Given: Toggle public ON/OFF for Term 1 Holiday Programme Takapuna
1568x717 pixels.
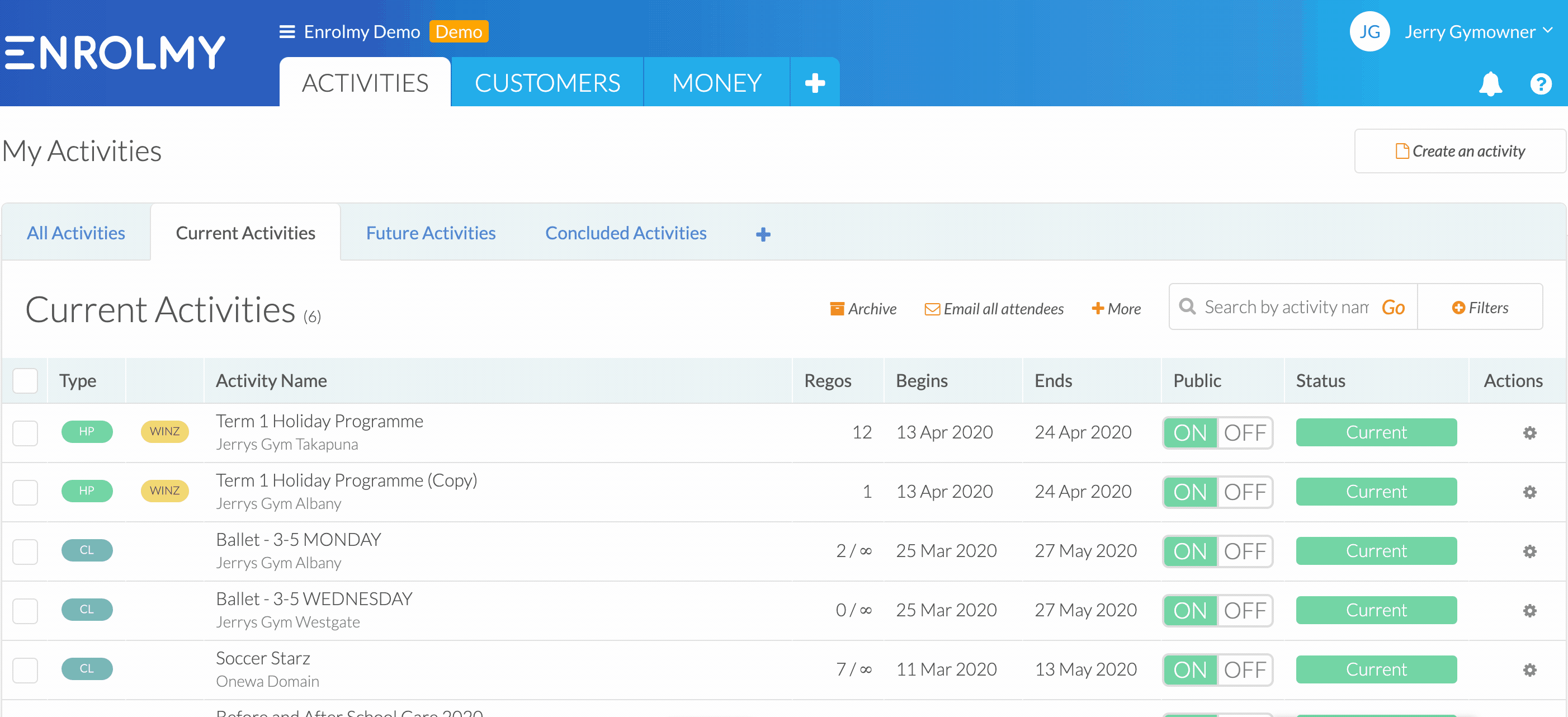Looking at the screenshot, I should 1217,433.
